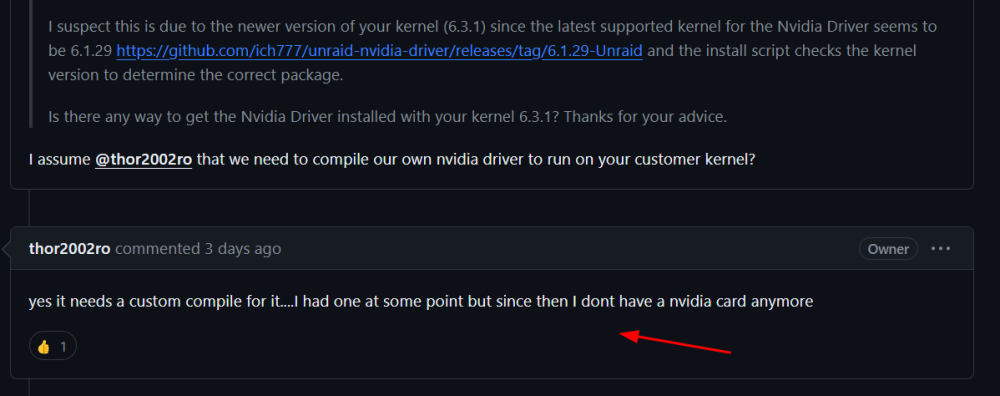Click the blockquote's vertical bar
This screenshot has width=1000, height=396.
31,64
